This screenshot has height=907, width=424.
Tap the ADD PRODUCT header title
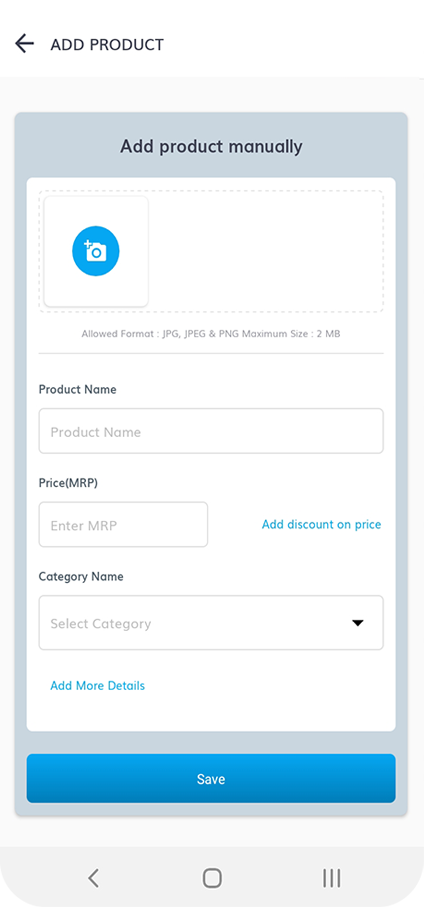107,45
